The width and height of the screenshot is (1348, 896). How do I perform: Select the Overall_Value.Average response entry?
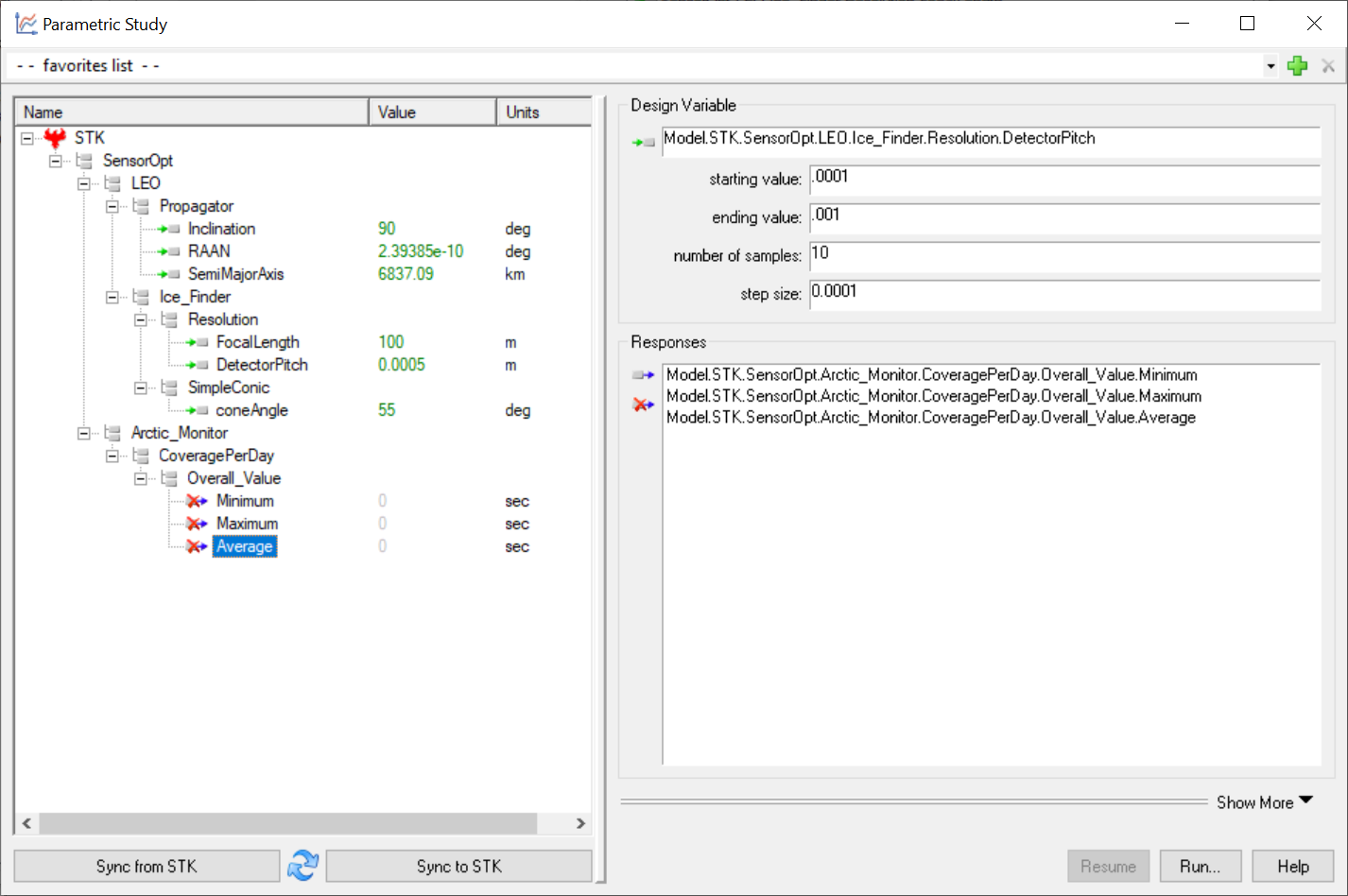[x=931, y=418]
